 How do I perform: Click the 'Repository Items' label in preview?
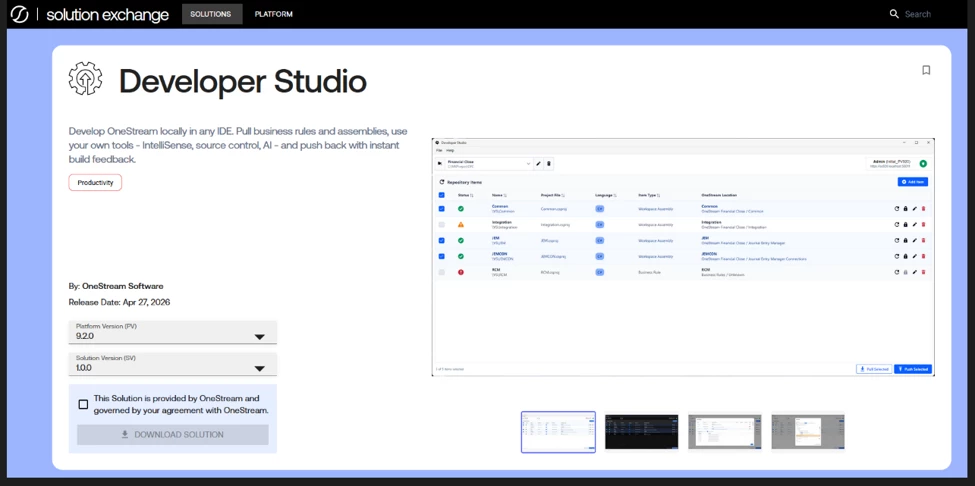464,182
